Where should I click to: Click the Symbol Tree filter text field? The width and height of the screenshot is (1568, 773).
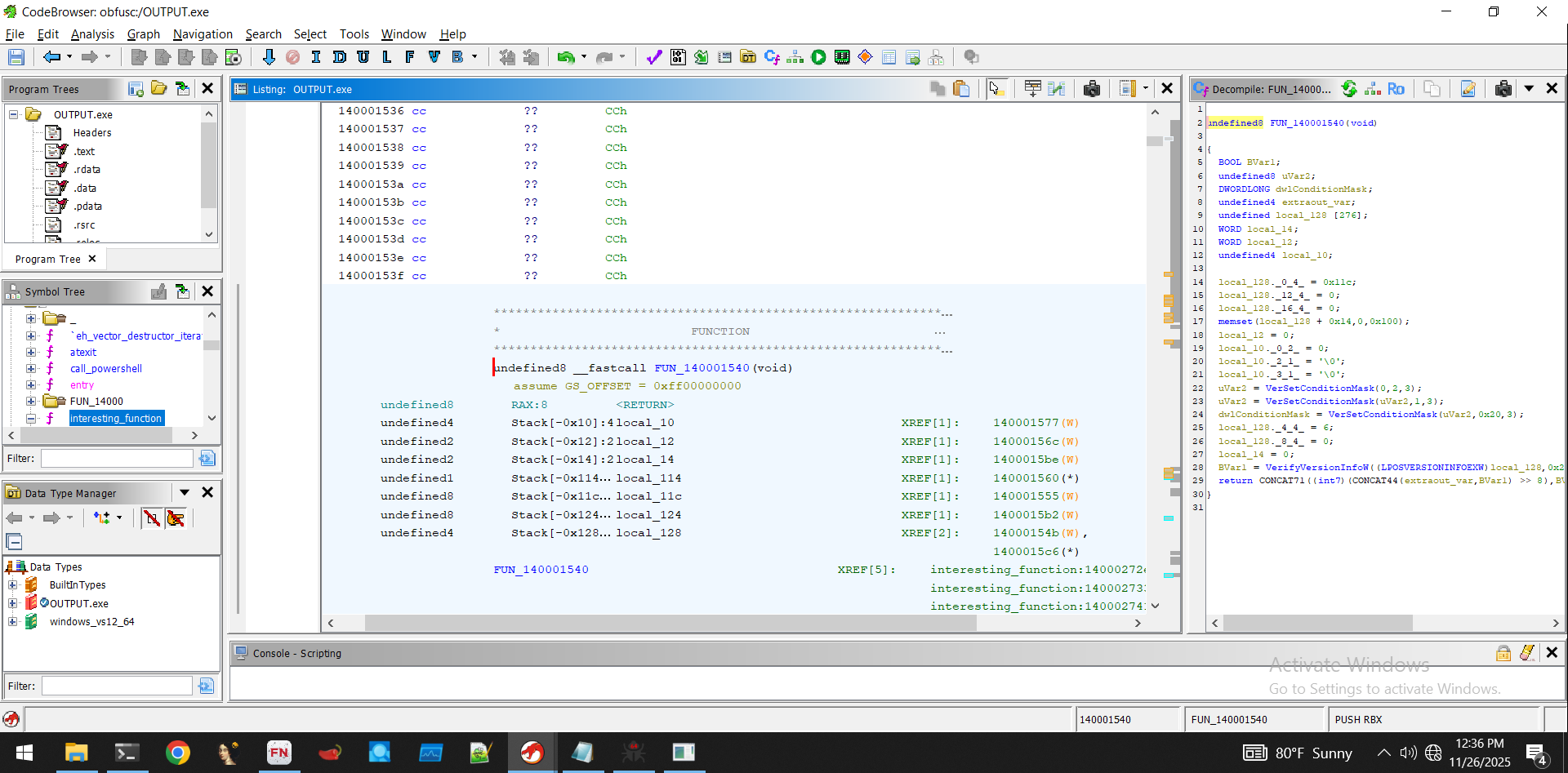tap(117, 459)
